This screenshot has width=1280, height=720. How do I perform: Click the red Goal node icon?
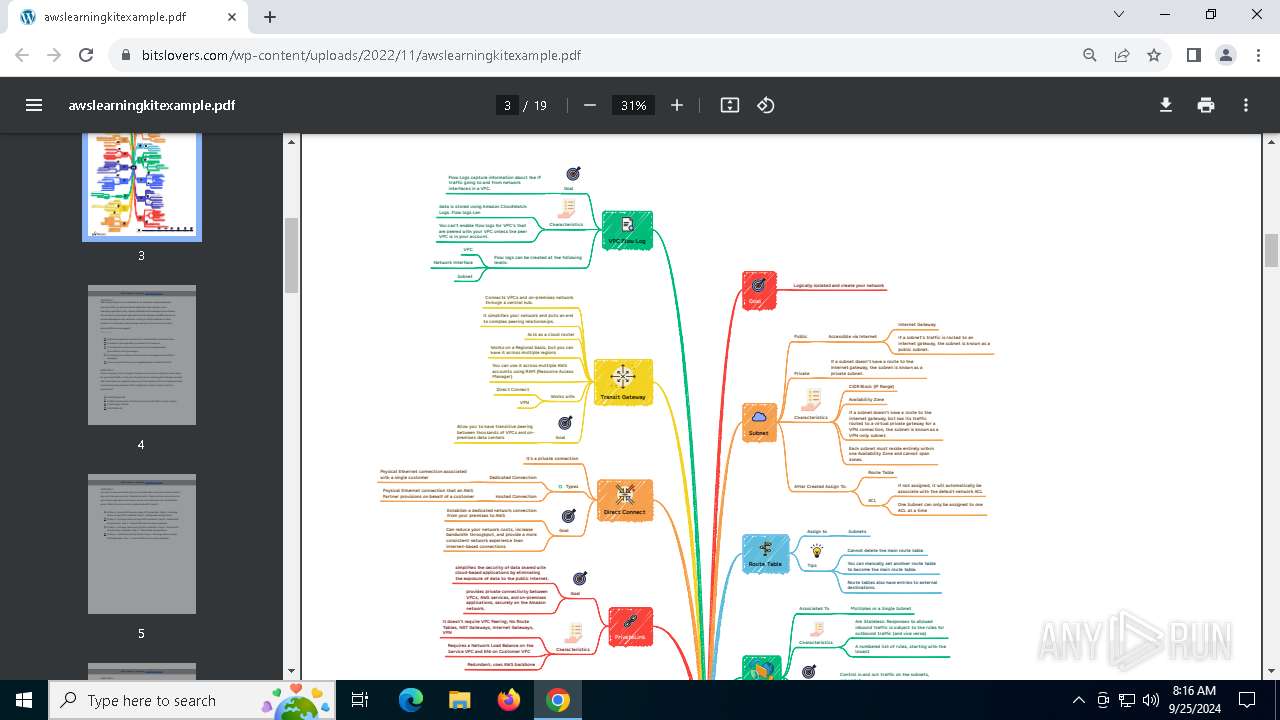[x=759, y=288]
